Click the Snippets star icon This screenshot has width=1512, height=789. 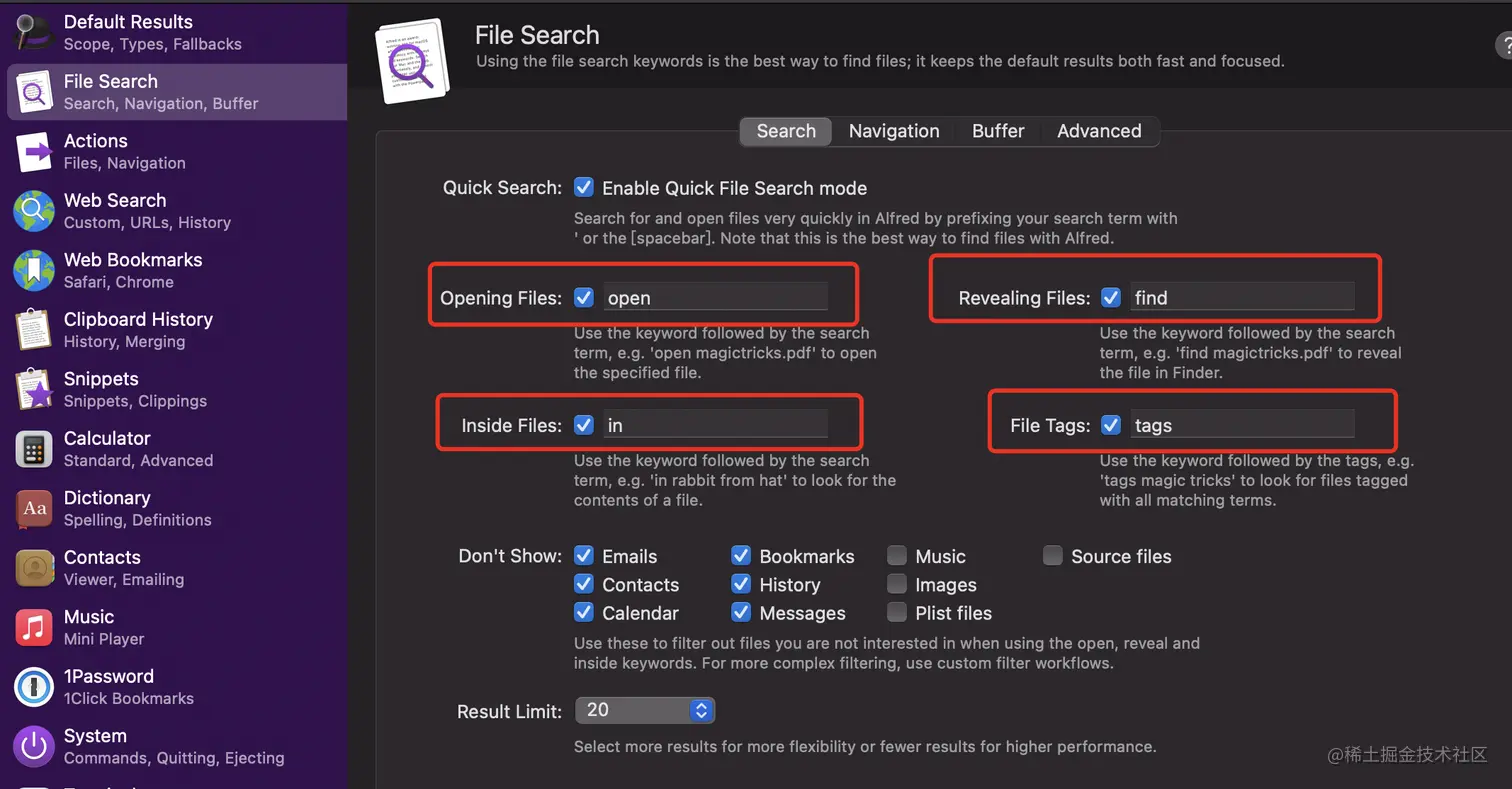[34, 390]
